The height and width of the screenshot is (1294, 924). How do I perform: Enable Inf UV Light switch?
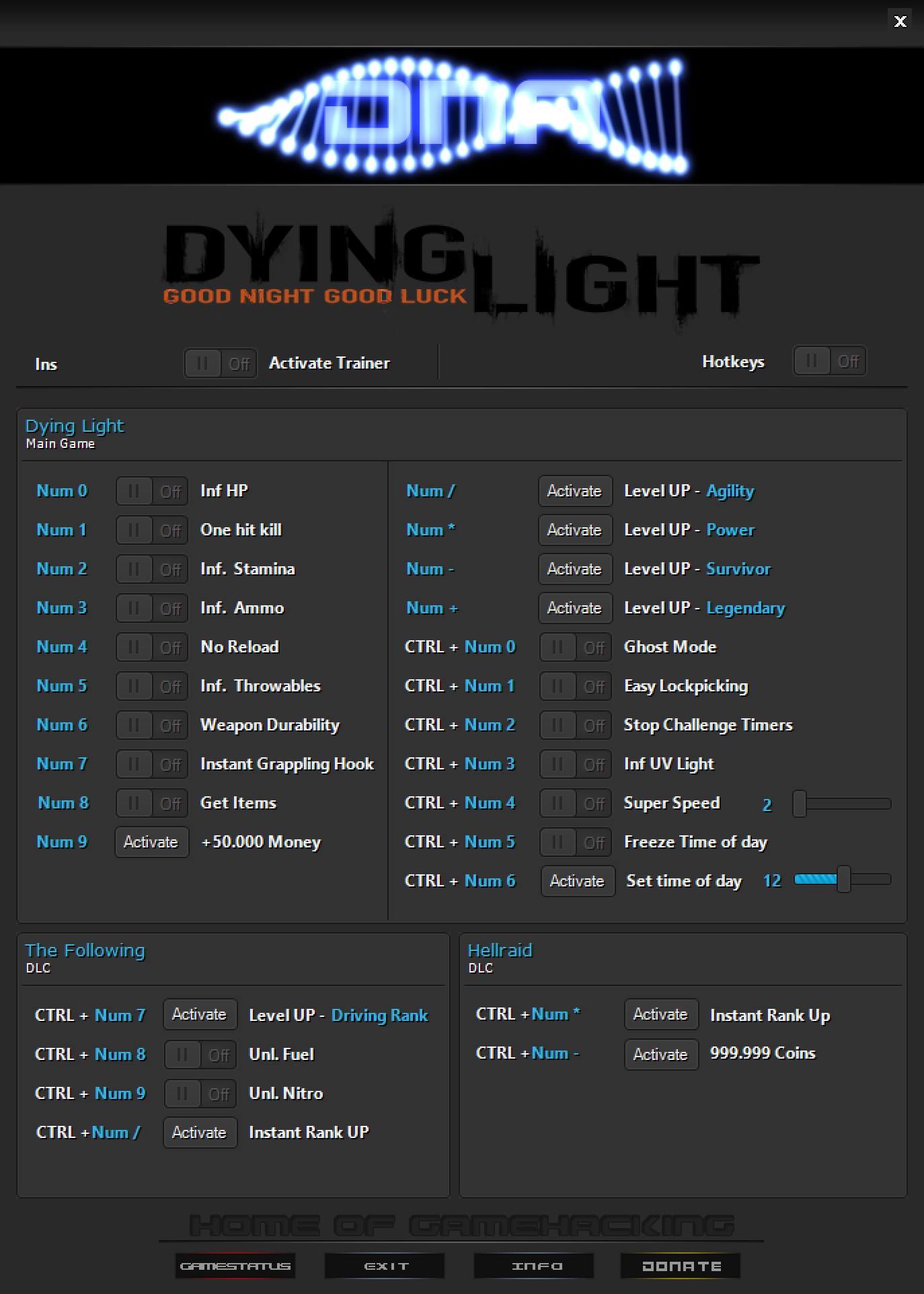click(x=576, y=765)
